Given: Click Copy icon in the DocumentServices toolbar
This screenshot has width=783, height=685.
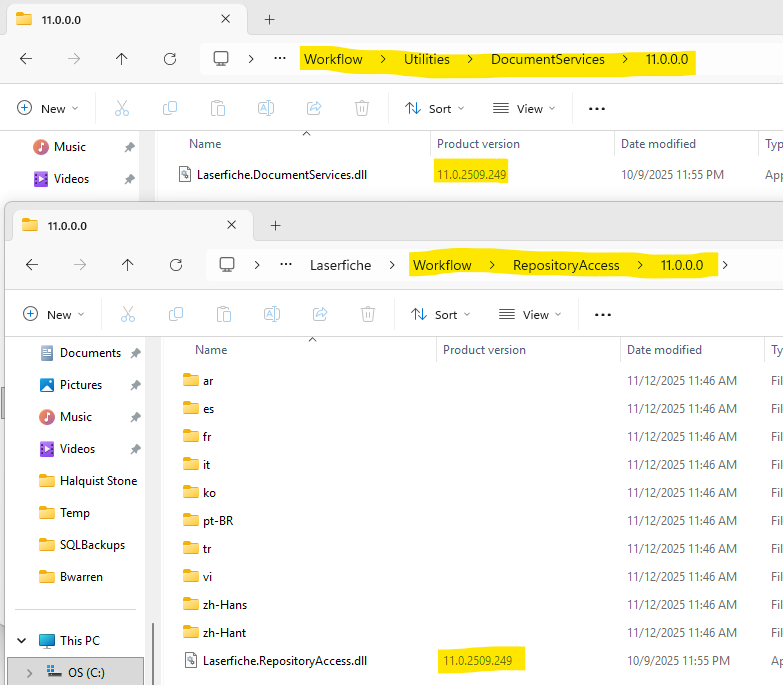Looking at the screenshot, I should tap(170, 108).
